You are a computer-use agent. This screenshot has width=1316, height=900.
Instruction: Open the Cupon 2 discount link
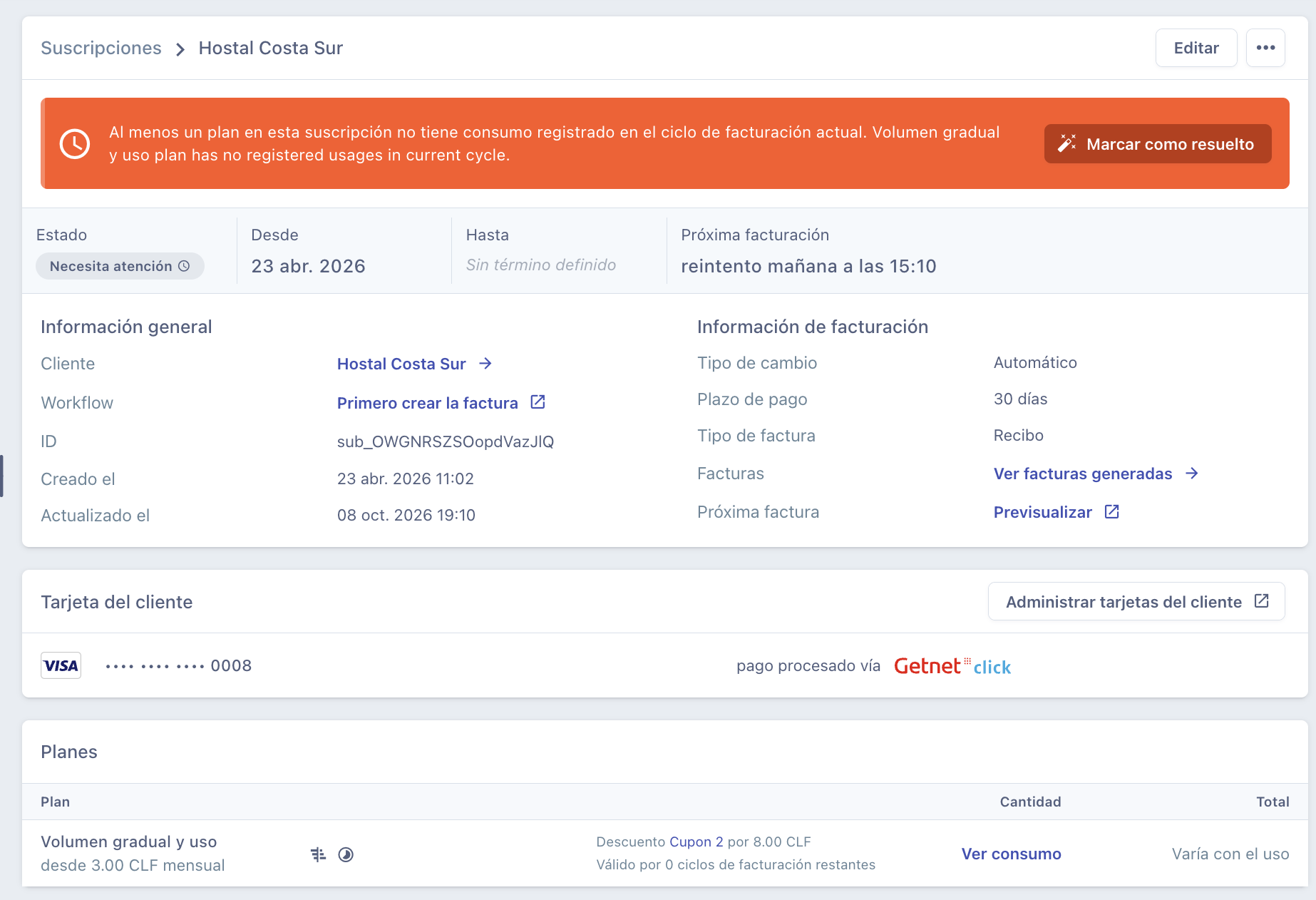point(696,842)
